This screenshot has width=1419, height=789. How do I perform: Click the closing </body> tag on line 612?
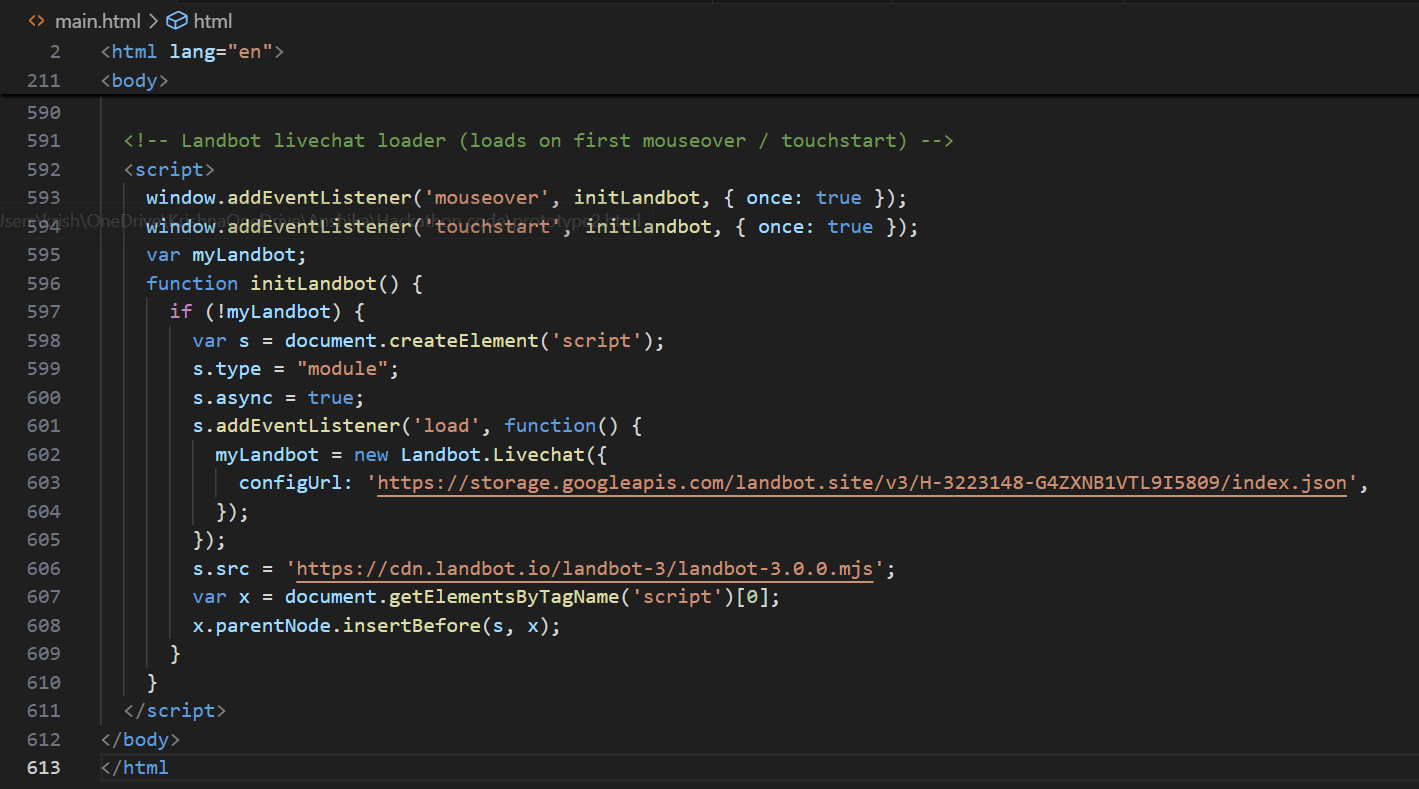[x=140, y=740]
